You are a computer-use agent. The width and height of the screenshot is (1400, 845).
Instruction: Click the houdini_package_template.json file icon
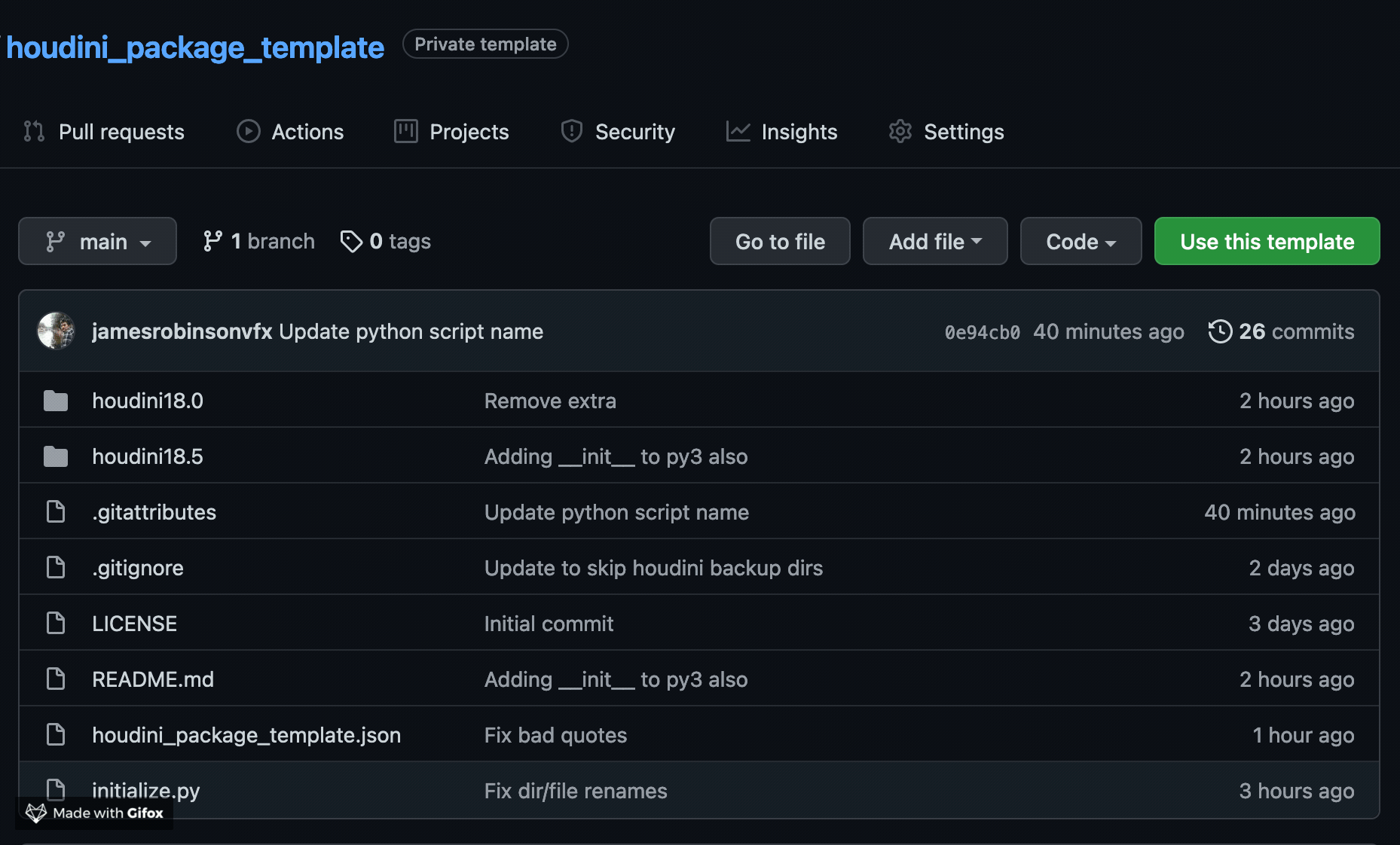tap(56, 735)
